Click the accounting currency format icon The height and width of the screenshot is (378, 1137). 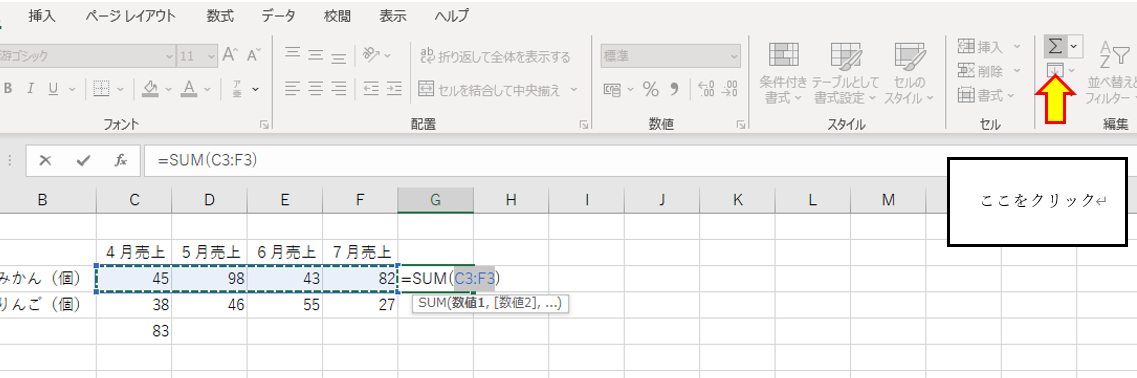coord(612,90)
